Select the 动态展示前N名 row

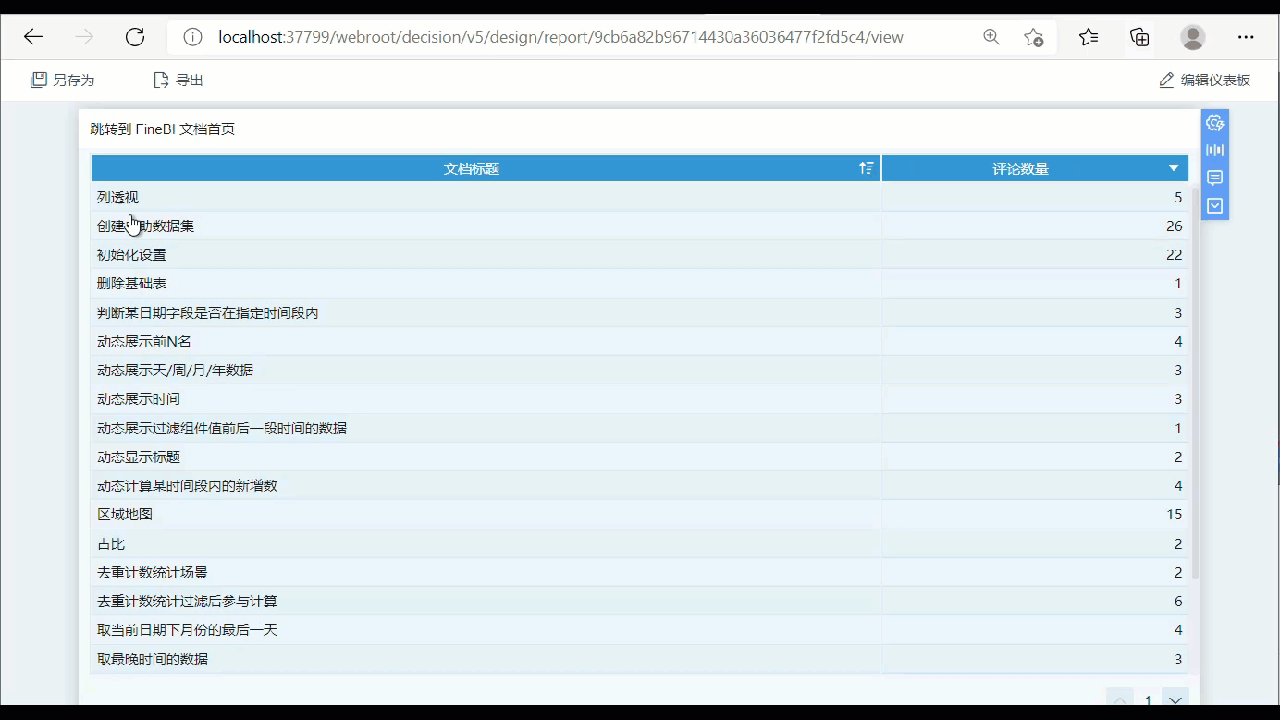click(x=639, y=341)
